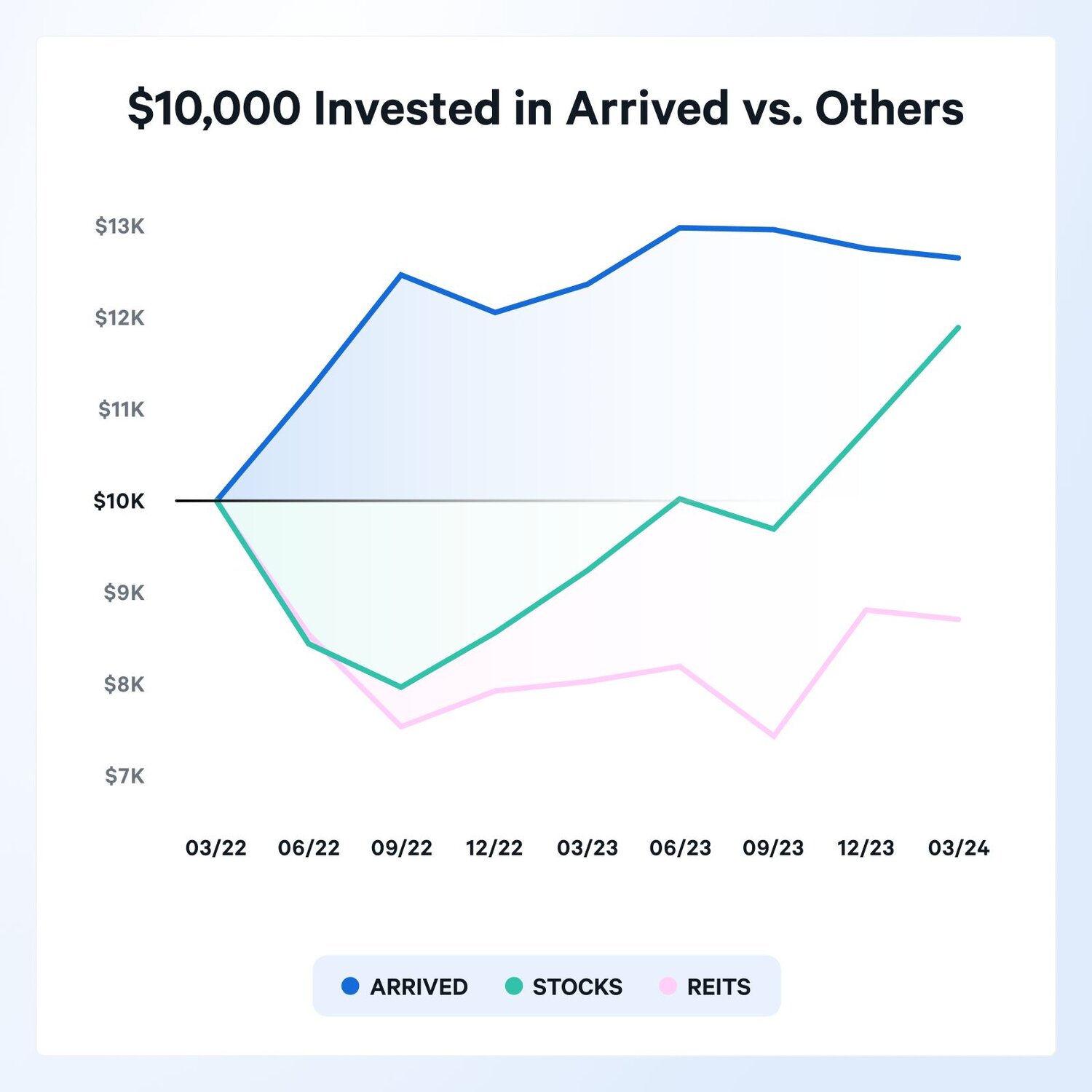Click the 03/24 x-axis date
Screen dimensions: 1092x1092
pos(959,847)
